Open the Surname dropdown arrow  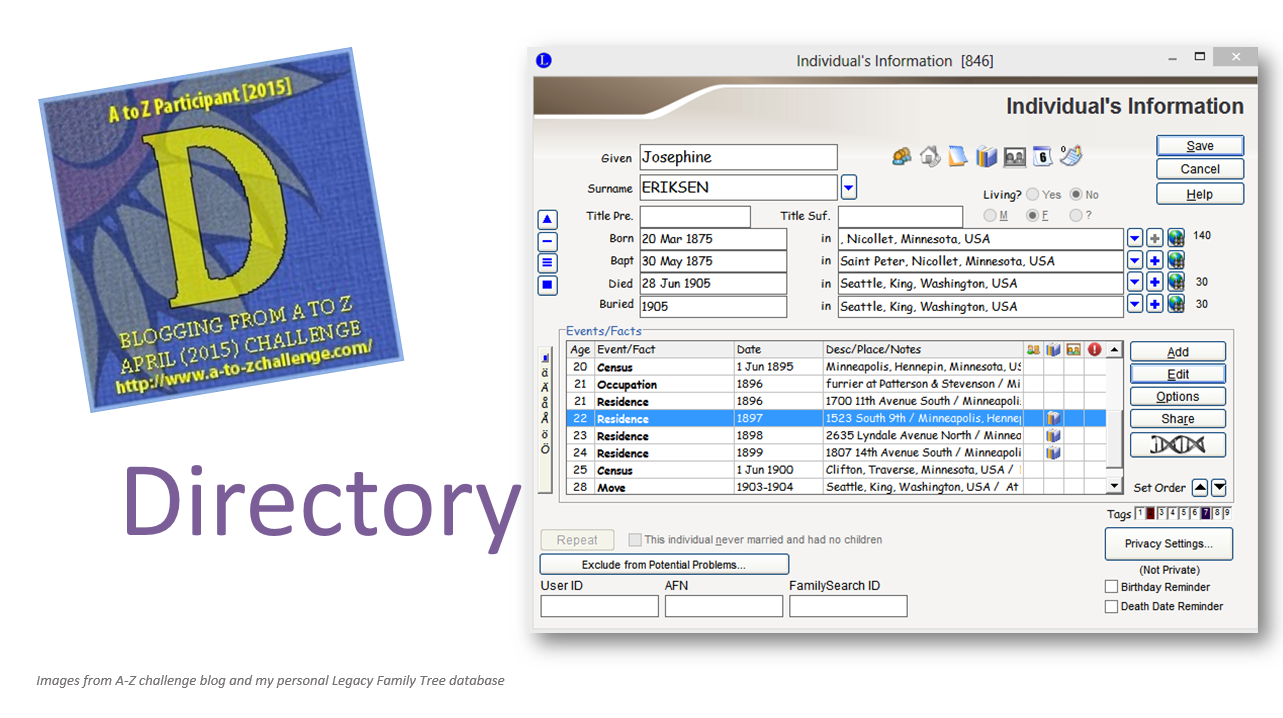coord(849,187)
